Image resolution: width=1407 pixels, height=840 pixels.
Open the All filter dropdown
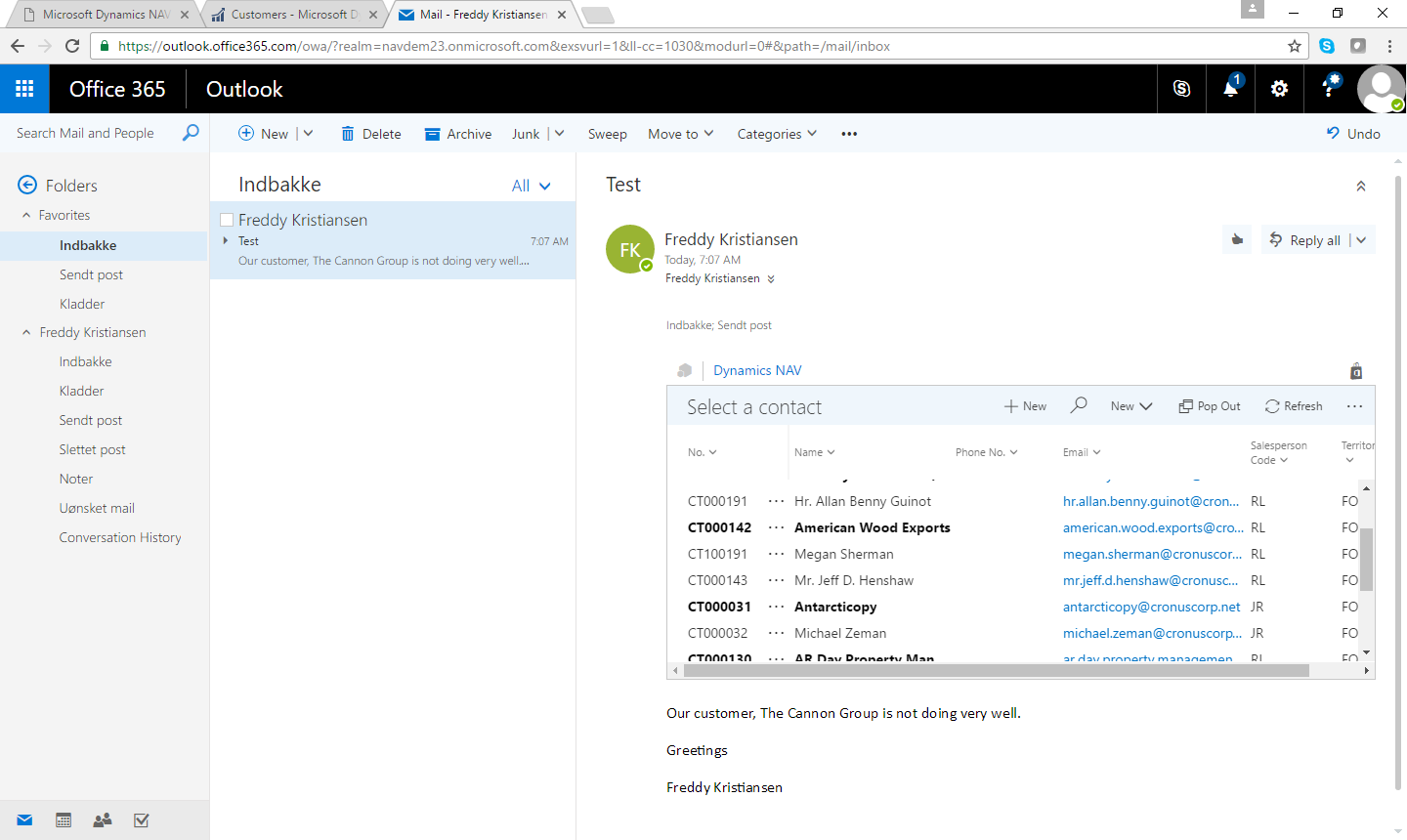pyautogui.click(x=532, y=186)
